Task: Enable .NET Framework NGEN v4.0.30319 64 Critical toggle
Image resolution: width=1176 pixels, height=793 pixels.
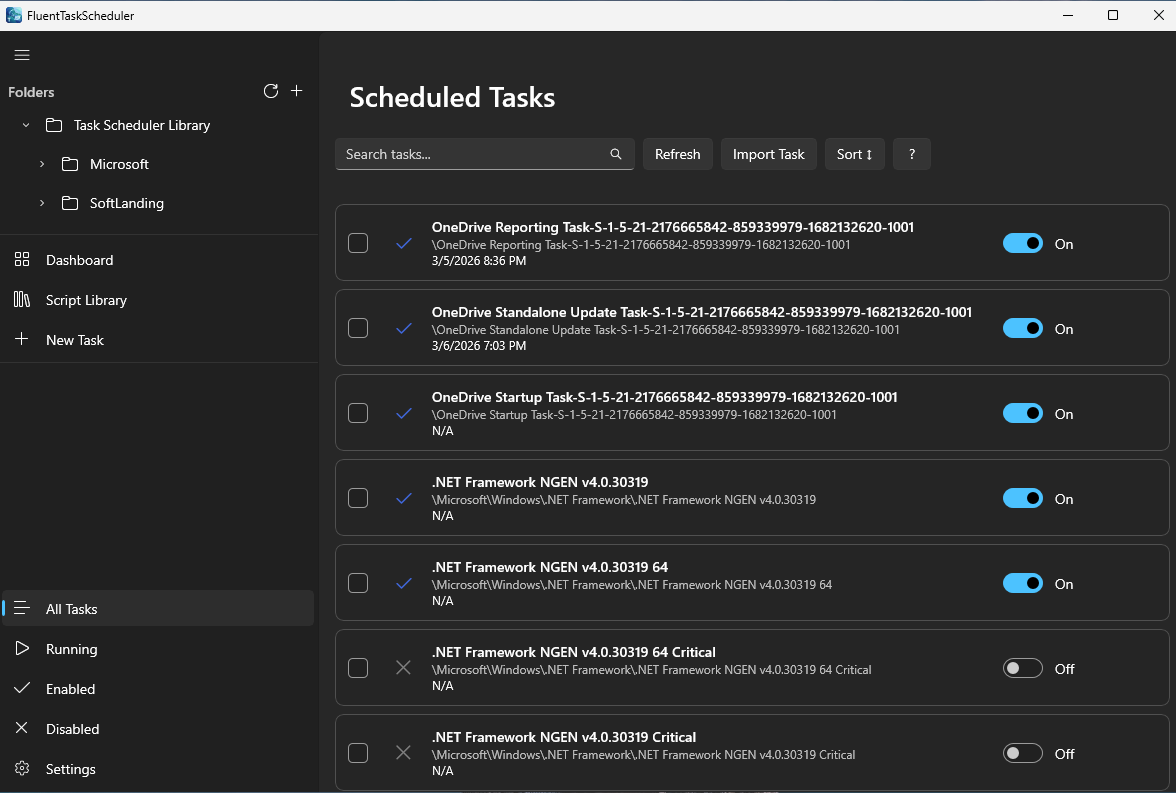Action: coord(1022,668)
